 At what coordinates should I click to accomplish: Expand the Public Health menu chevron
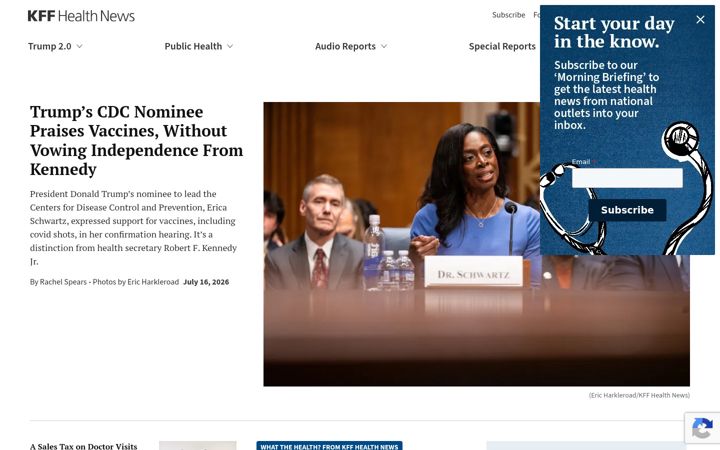tap(230, 46)
